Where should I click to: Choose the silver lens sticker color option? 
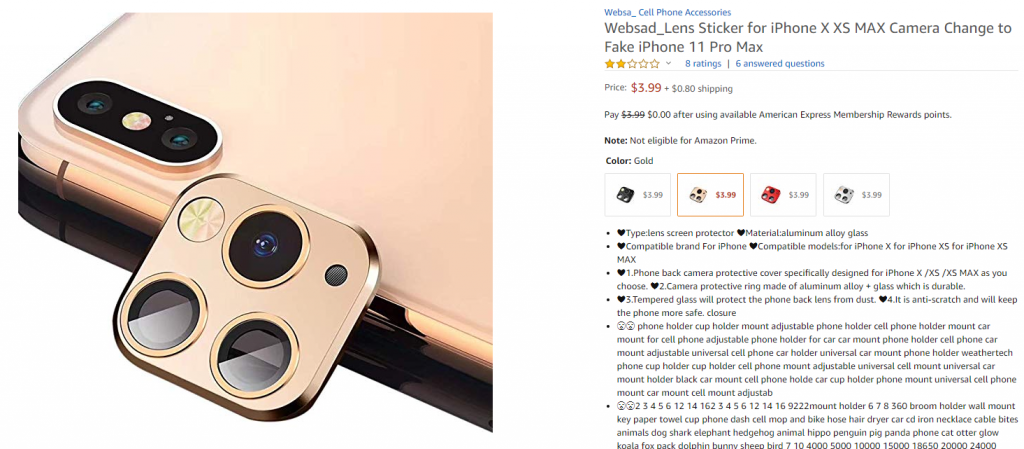[856, 194]
